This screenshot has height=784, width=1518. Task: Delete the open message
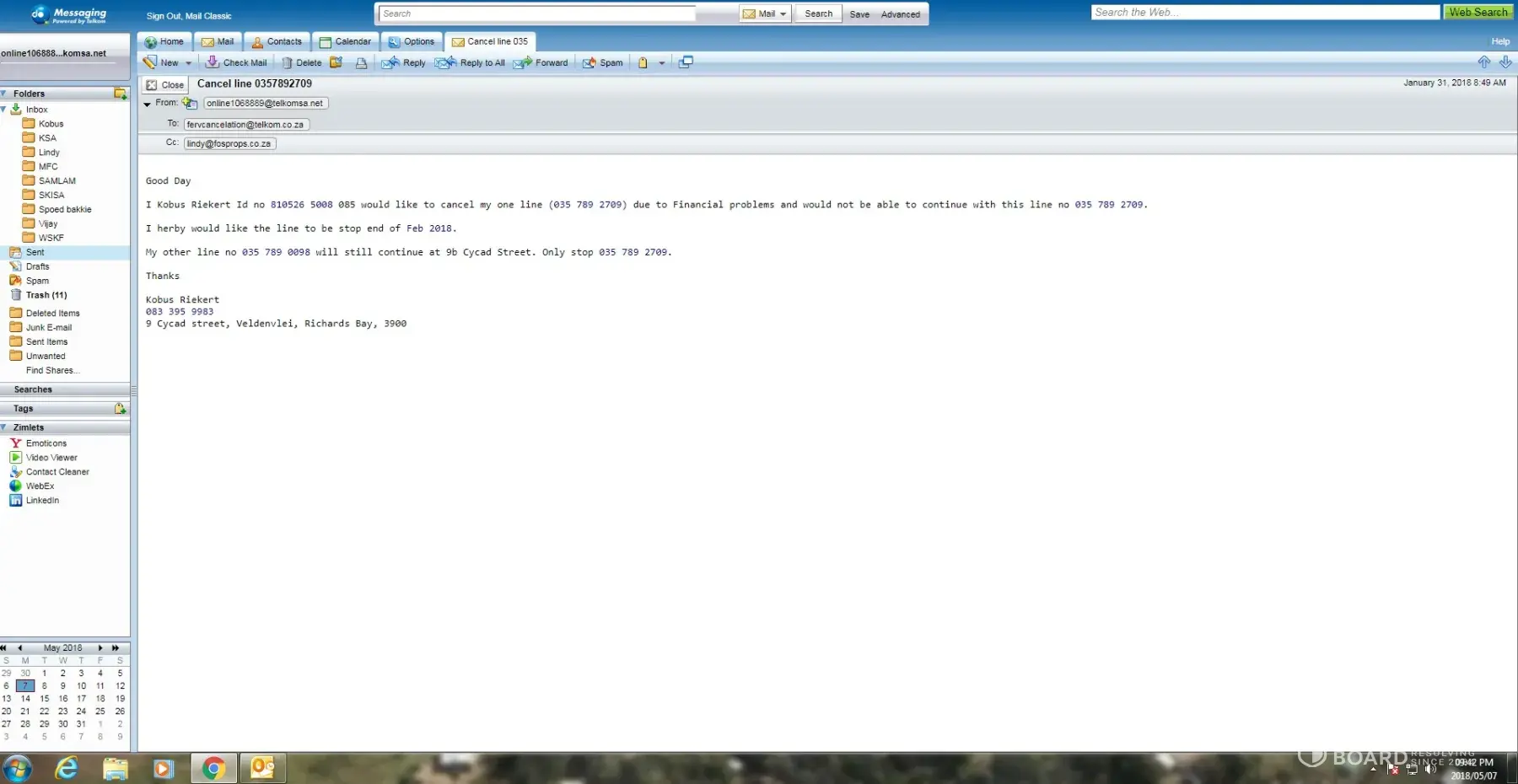point(301,62)
